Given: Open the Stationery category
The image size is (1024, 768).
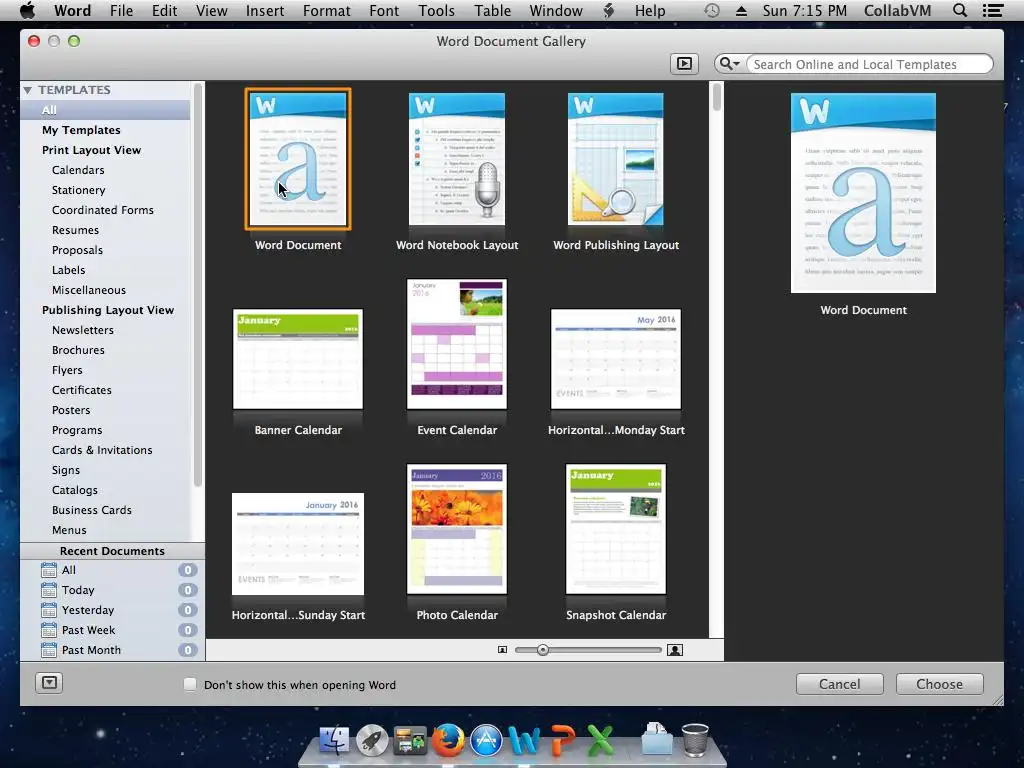Looking at the screenshot, I should (x=78, y=190).
